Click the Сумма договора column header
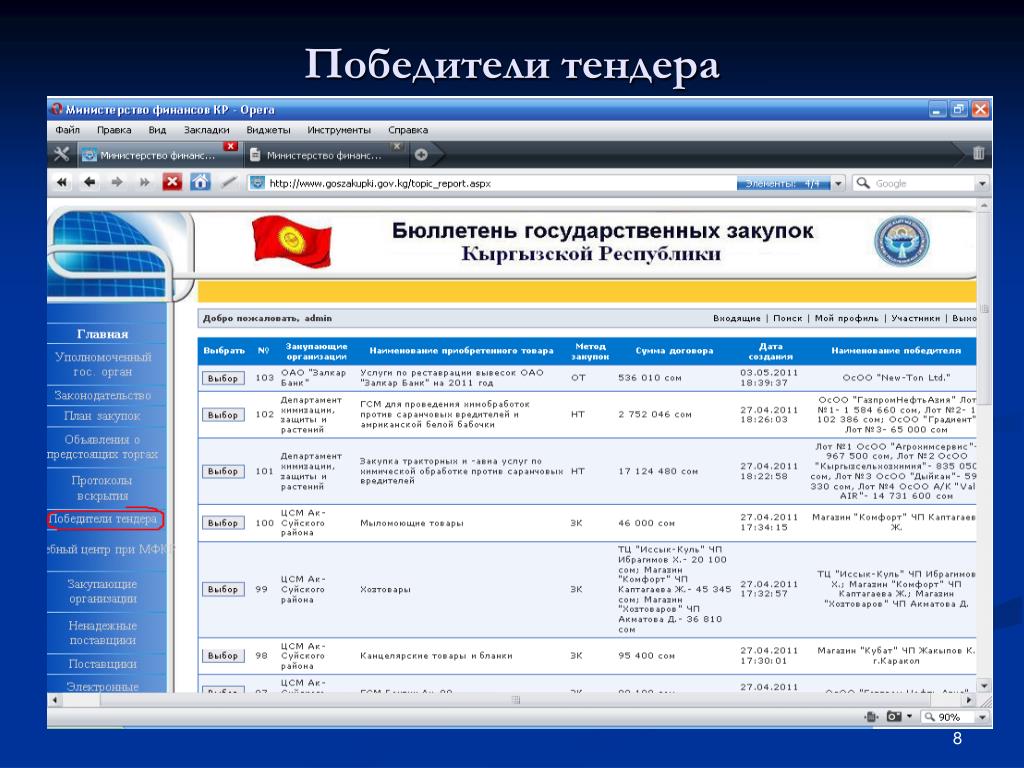This screenshot has width=1024, height=768. [x=674, y=351]
